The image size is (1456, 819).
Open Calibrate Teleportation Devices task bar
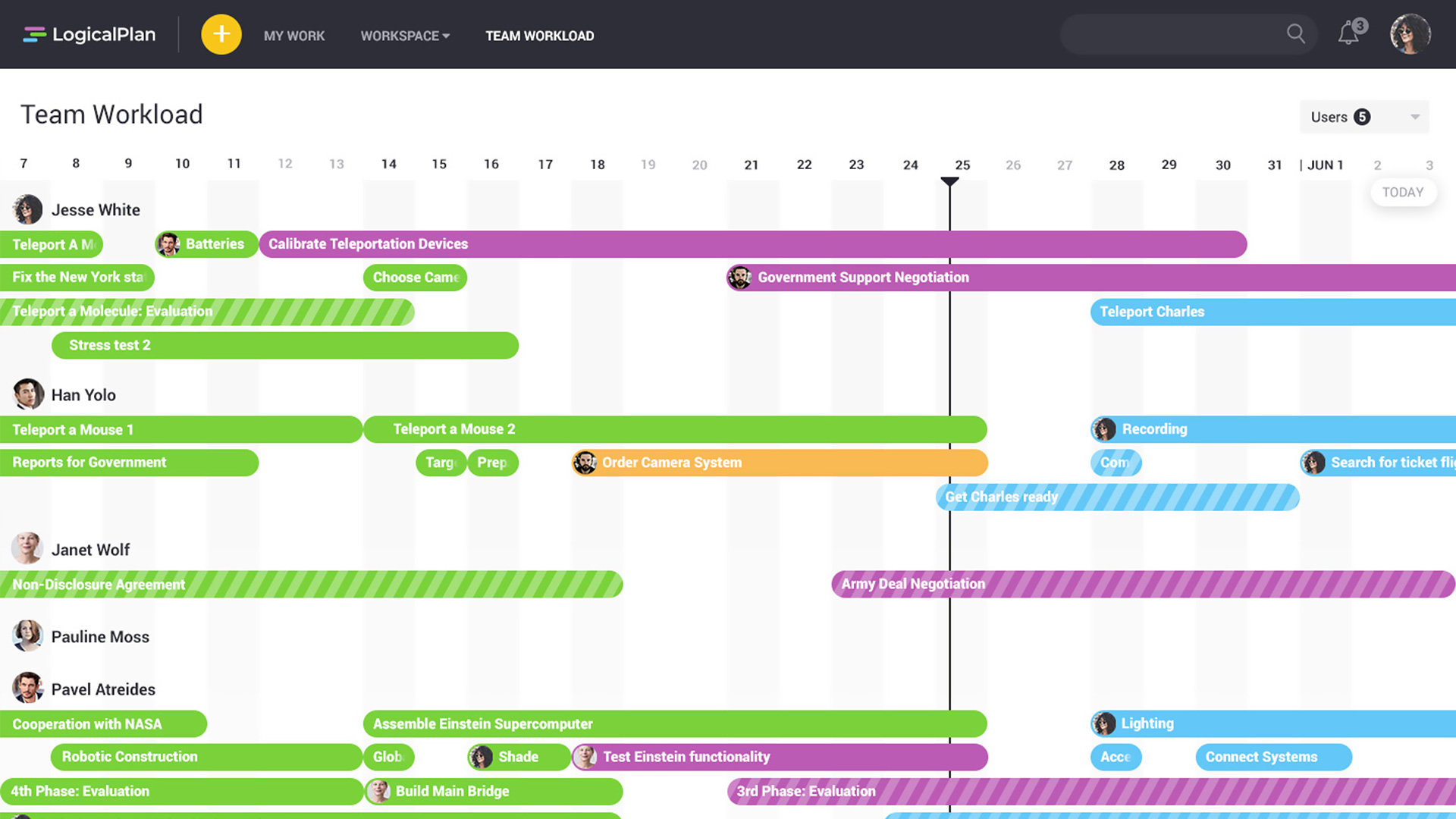pos(753,244)
